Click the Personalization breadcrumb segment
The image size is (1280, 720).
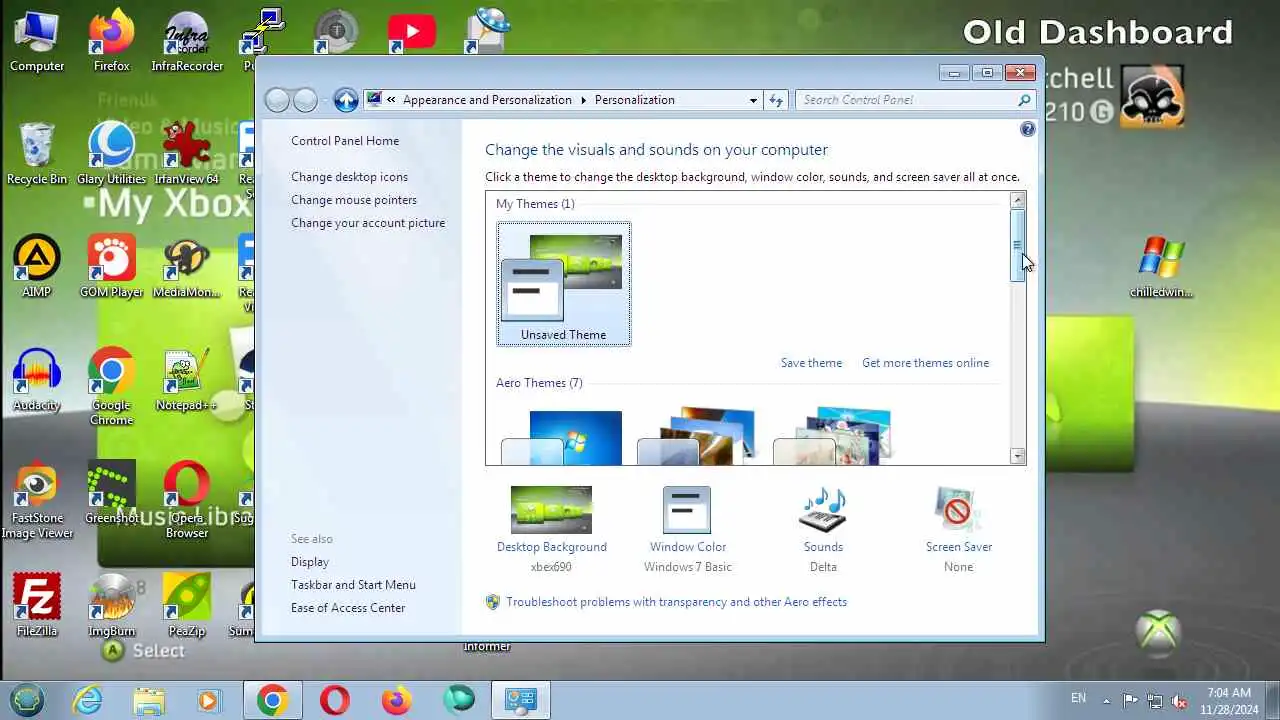tap(634, 100)
